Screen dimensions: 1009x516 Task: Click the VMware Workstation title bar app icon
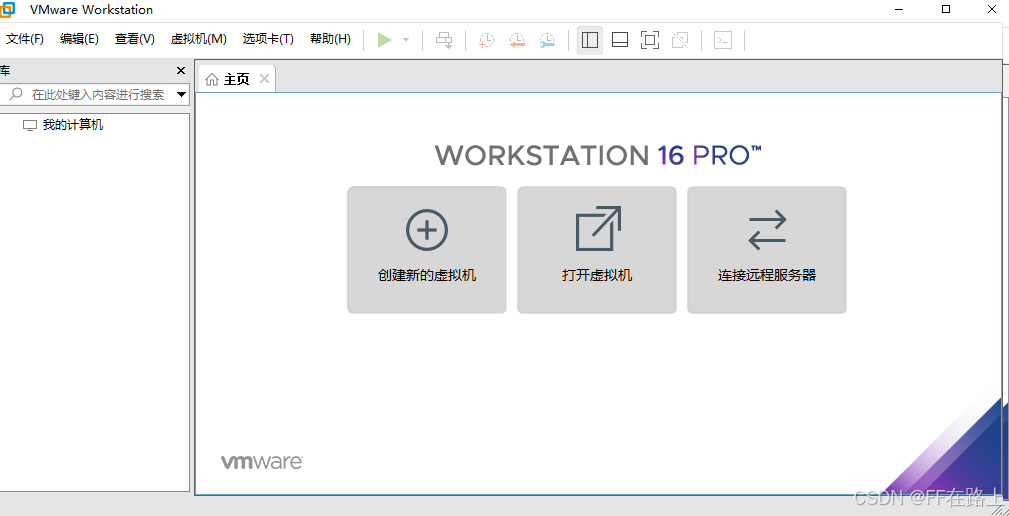7,10
